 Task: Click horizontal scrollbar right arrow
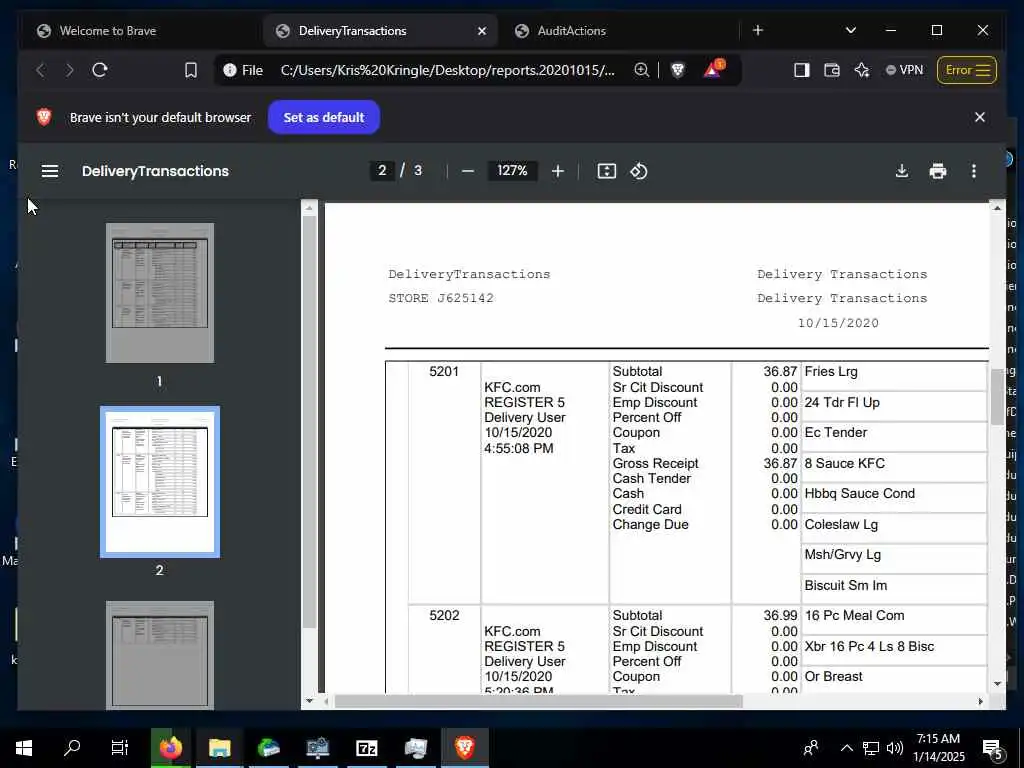pos(980,701)
